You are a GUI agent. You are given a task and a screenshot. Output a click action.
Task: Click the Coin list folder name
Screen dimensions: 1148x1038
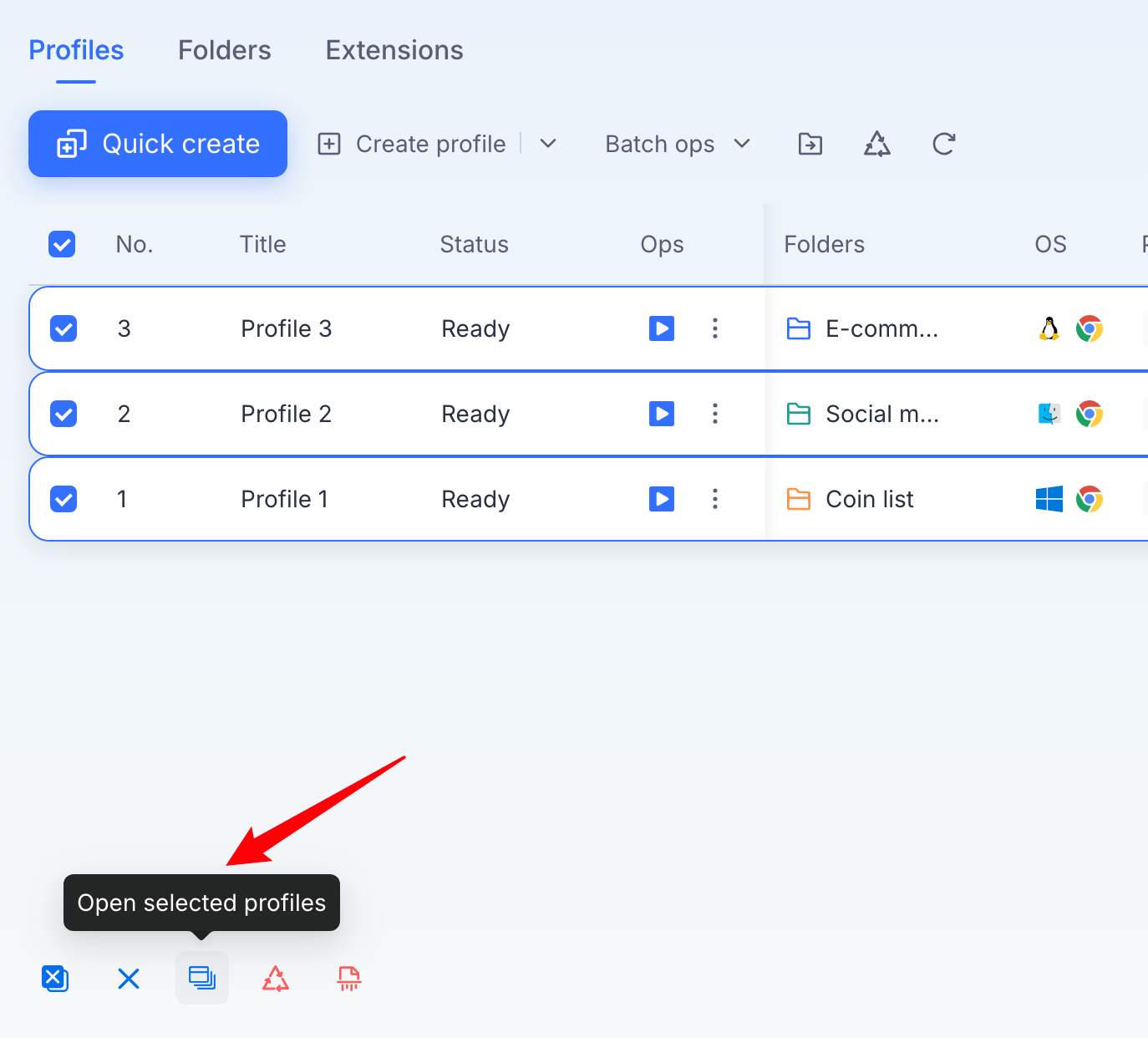(870, 499)
